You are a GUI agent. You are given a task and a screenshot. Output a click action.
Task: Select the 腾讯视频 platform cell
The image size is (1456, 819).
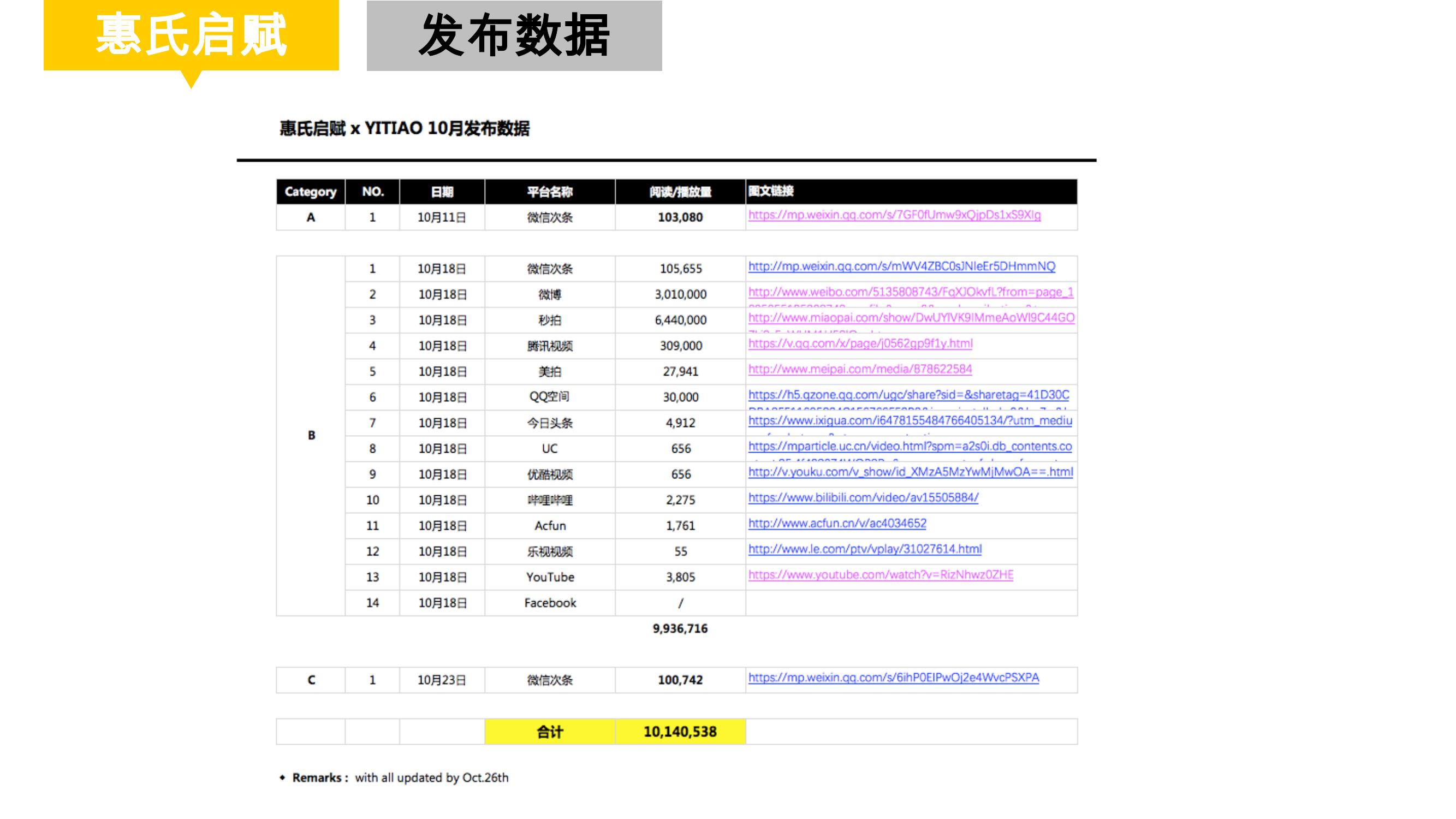550,346
